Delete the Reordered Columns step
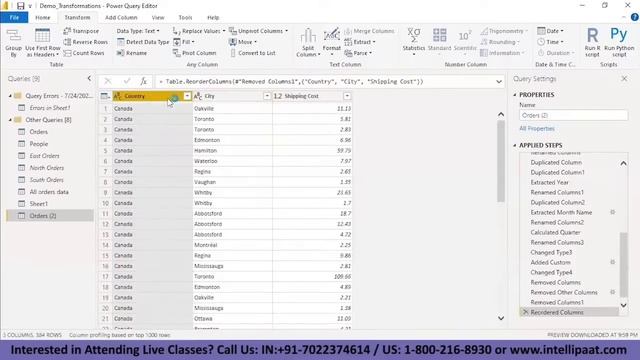The height and width of the screenshot is (360, 640). (525, 312)
